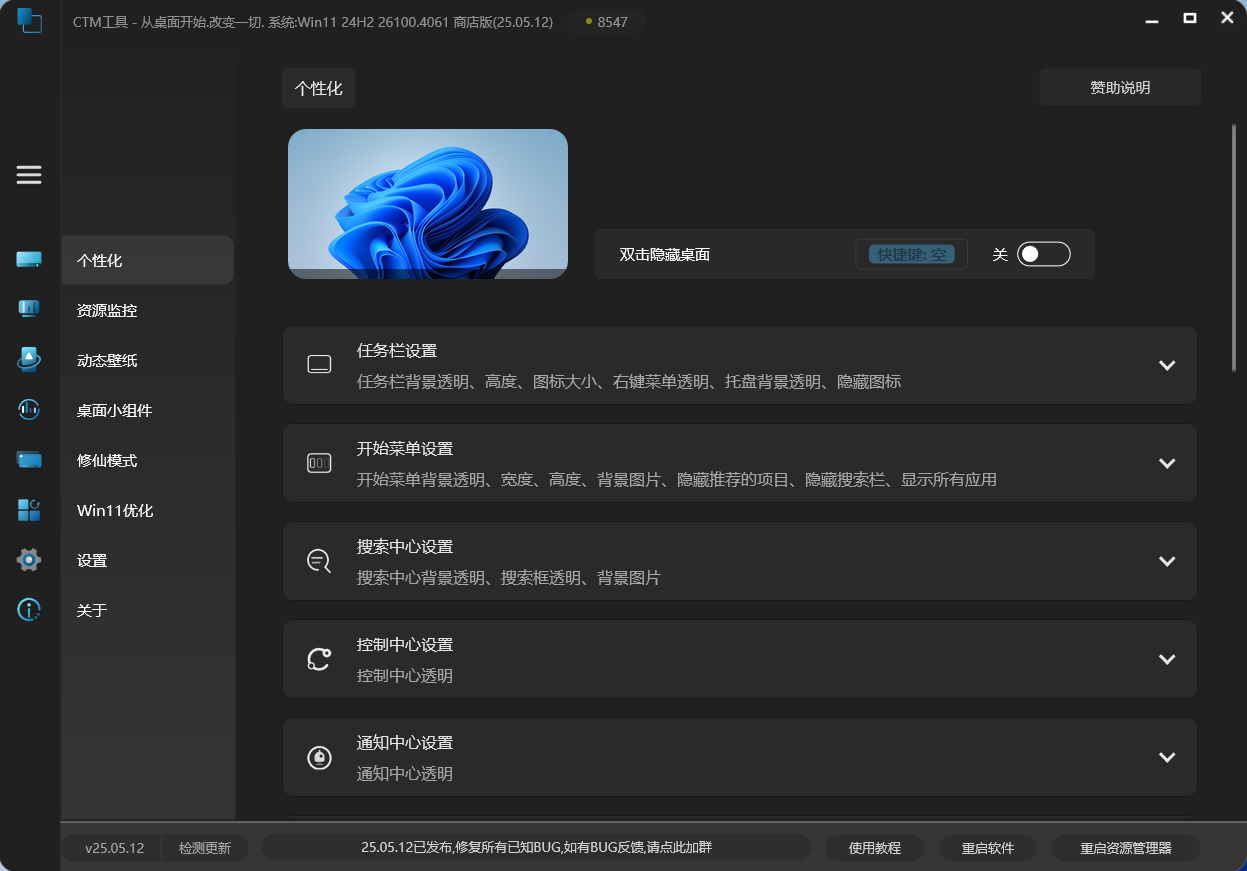1247x871 pixels.
Task: Click the 双击隐藏桌面 label text
Action: pos(665,254)
